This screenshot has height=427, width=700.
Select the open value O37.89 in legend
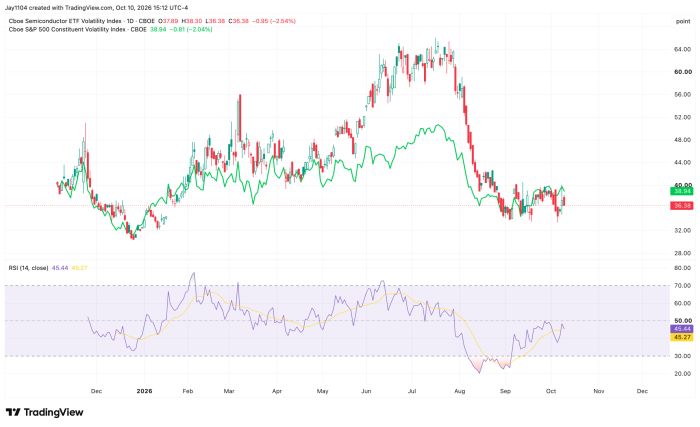pyautogui.click(x=169, y=21)
